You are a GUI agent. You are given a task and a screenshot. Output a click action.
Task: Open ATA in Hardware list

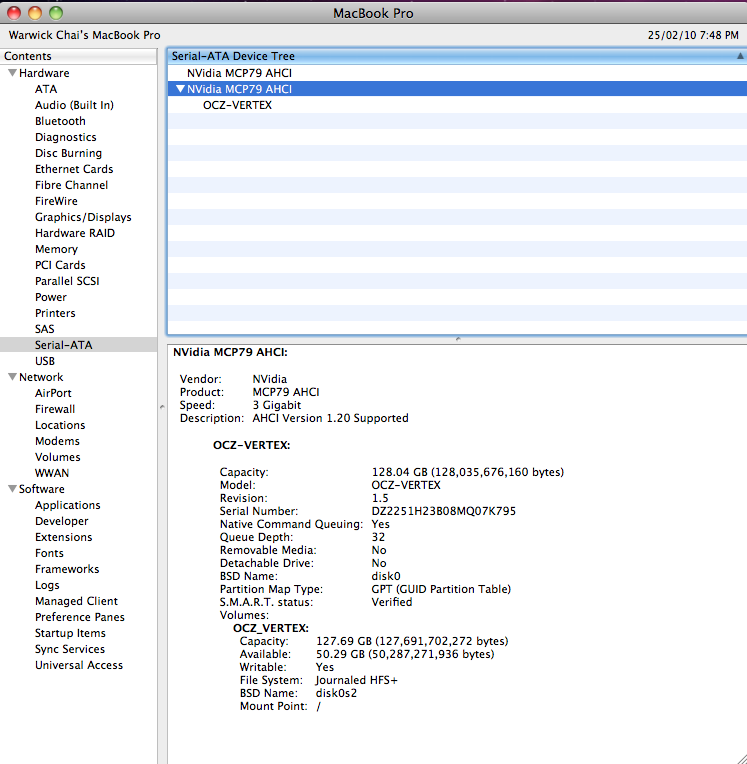click(x=46, y=89)
